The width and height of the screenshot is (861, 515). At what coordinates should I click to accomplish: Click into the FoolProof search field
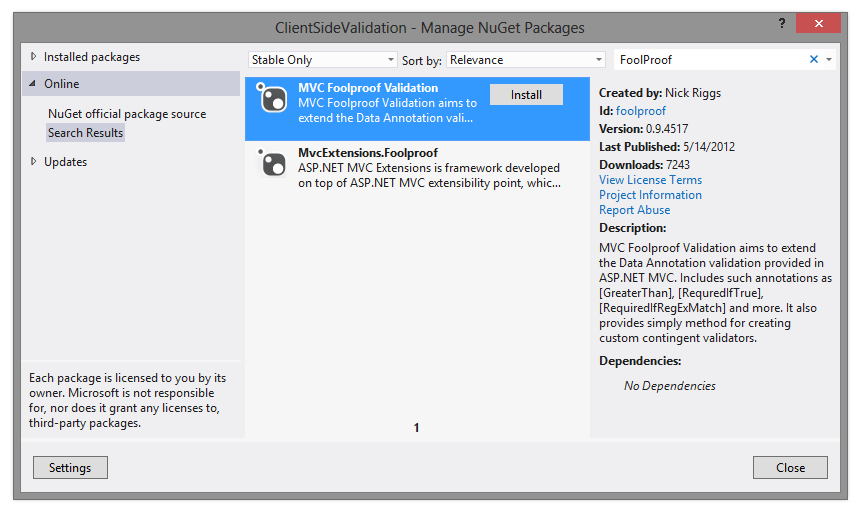point(708,60)
